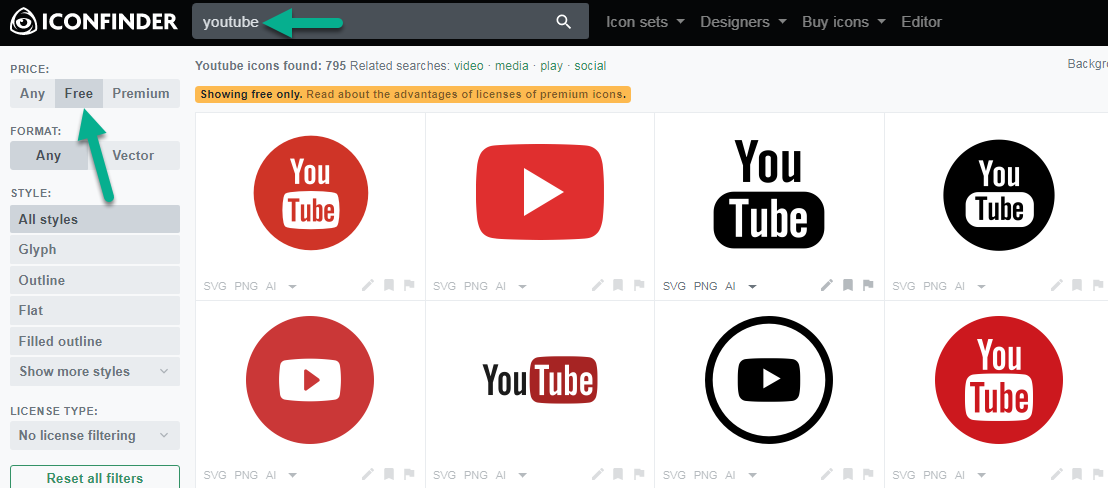Viewport: 1108px width, 488px height.
Task: Switch format filter to Vector
Action: pyautogui.click(x=133, y=156)
